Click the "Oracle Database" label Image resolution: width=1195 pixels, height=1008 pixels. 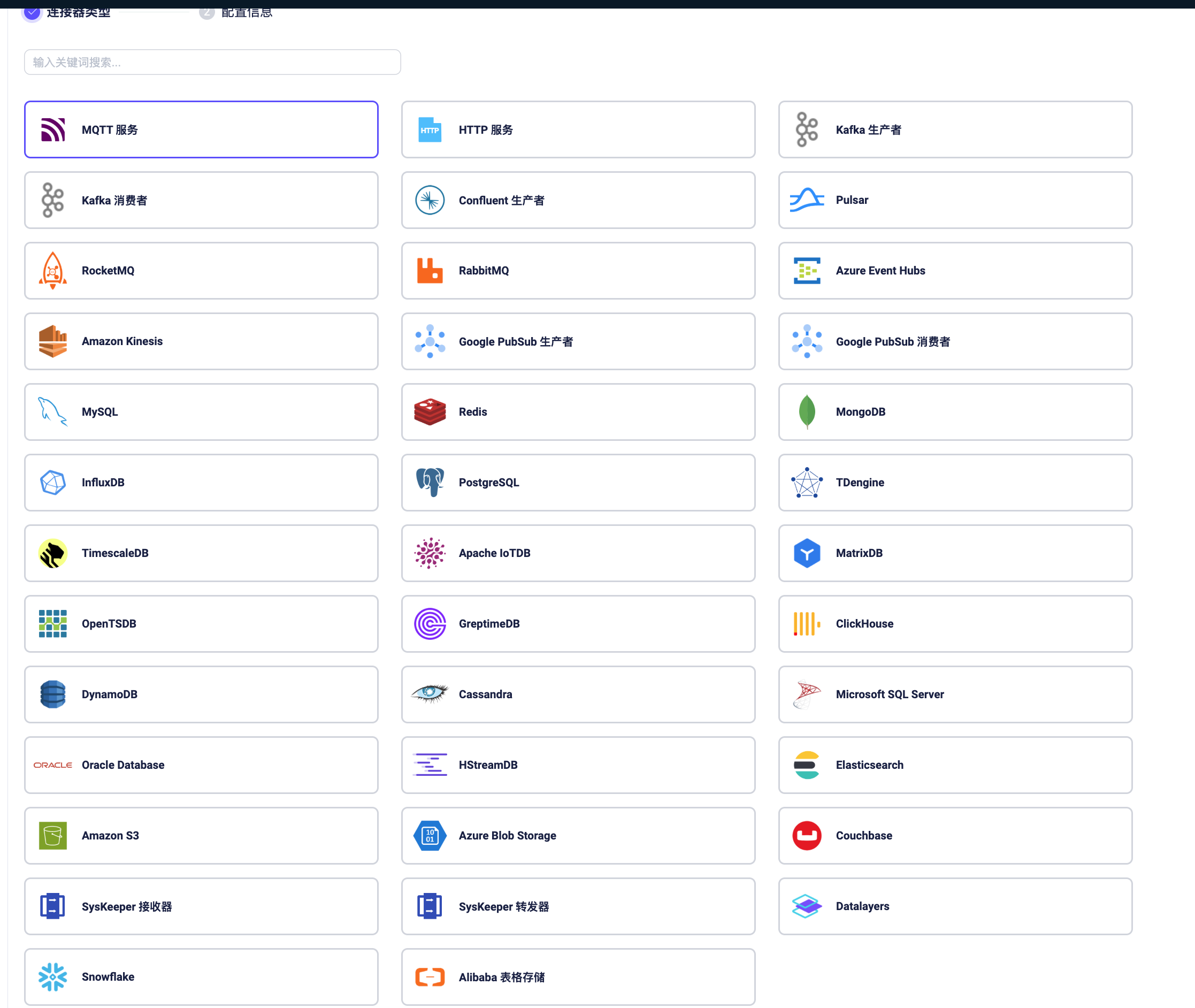tap(123, 765)
